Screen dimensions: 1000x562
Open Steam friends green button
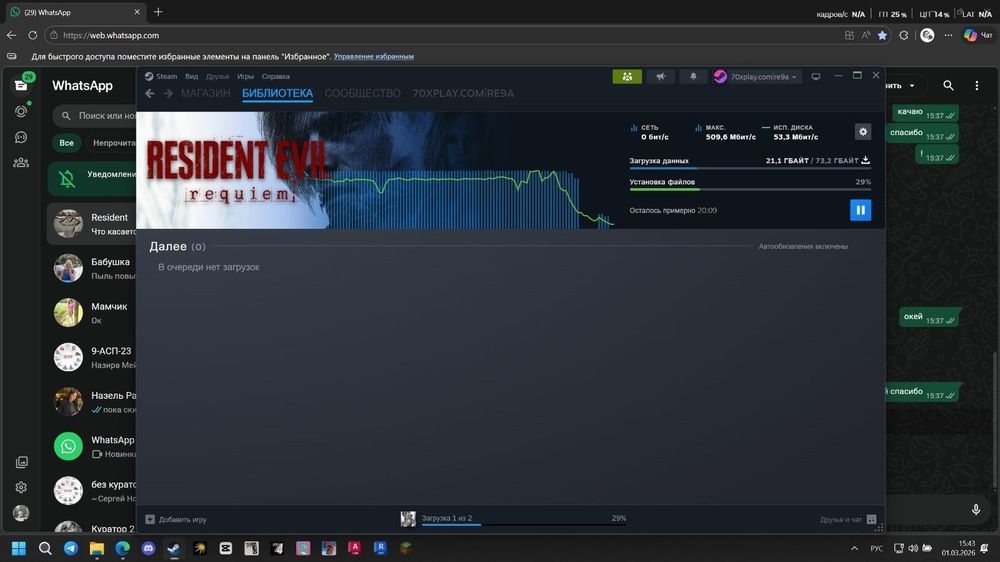(627, 77)
